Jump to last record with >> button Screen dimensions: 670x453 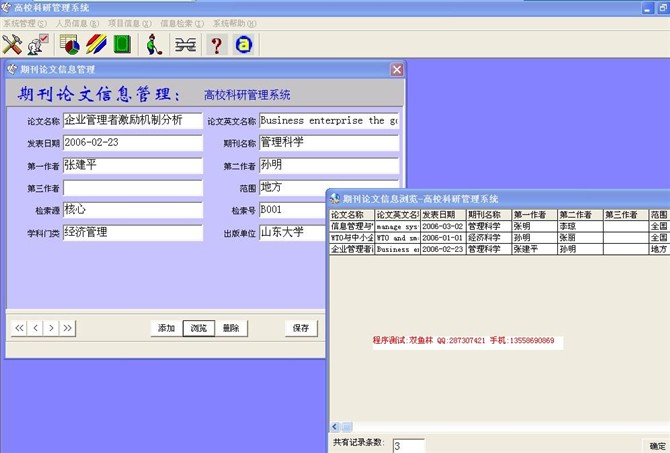(x=68, y=328)
